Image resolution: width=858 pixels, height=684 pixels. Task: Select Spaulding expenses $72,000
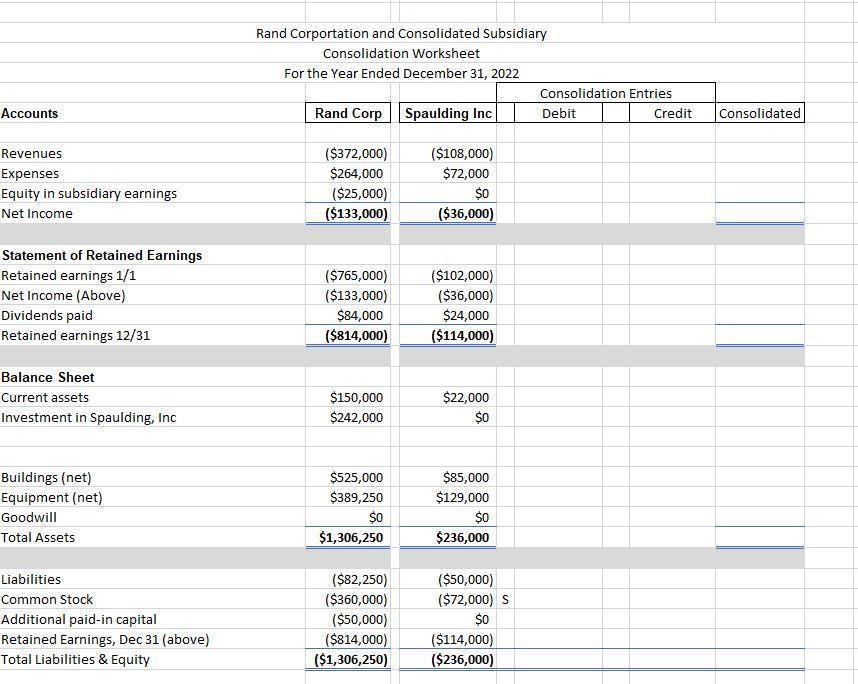(x=466, y=173)
